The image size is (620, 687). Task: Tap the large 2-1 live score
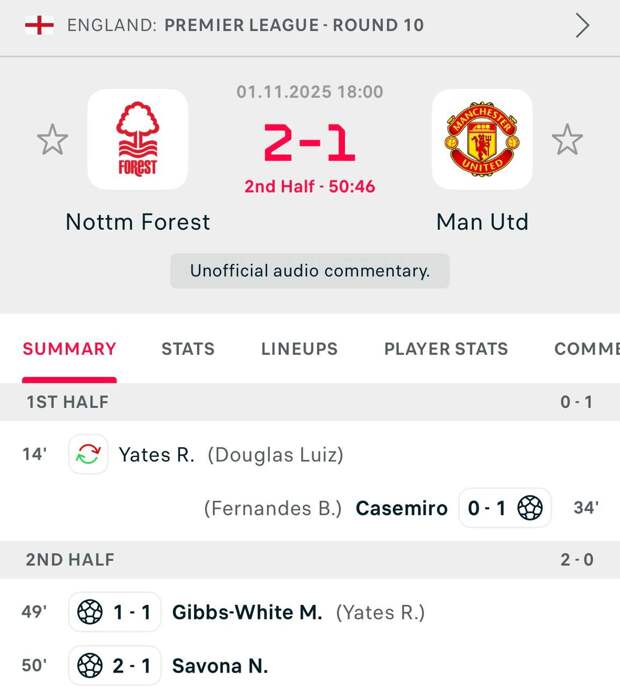tap(310, 143)
